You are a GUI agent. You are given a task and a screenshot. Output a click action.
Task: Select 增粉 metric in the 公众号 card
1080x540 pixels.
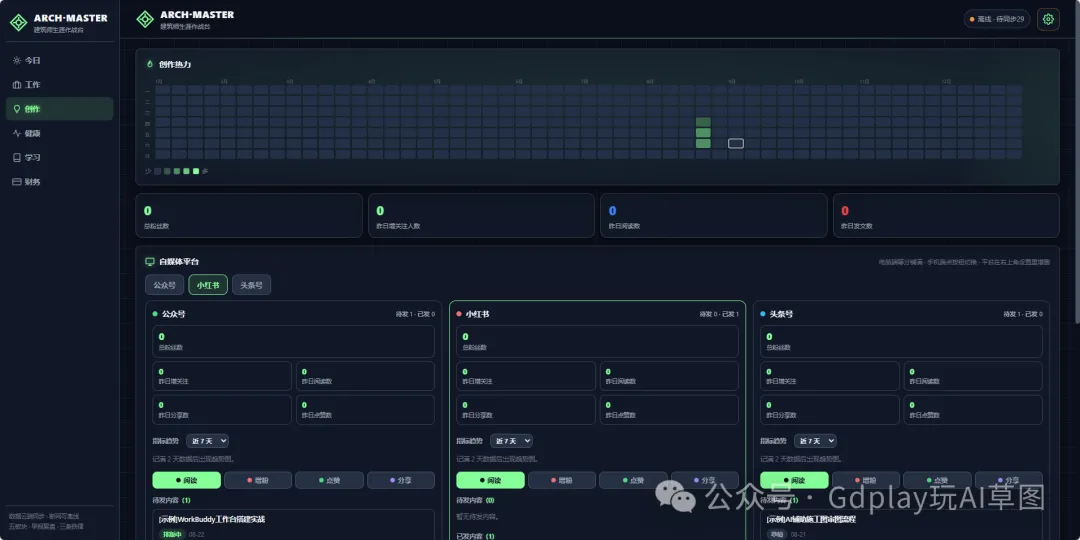tap(258, 480)
